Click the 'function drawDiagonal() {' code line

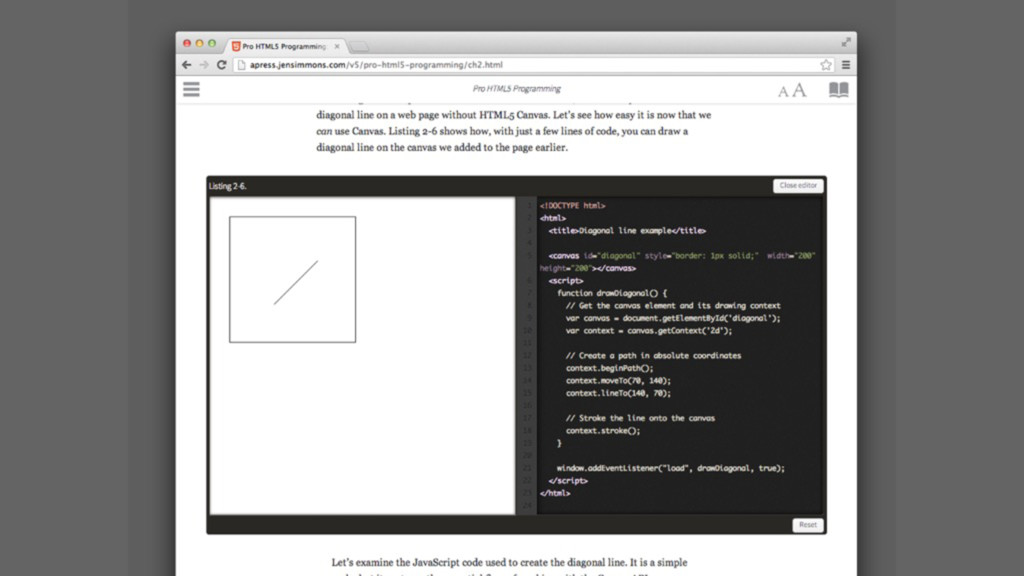coord(612,293)
